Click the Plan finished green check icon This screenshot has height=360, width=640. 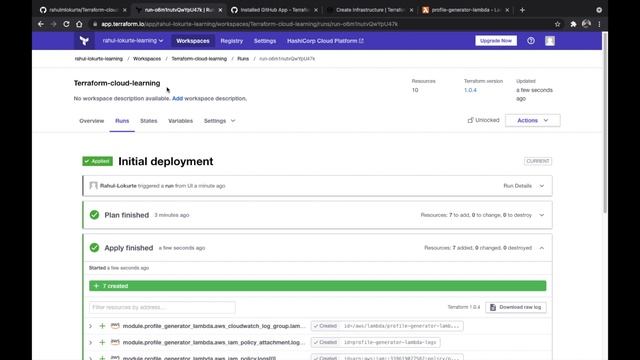[94, 215]
